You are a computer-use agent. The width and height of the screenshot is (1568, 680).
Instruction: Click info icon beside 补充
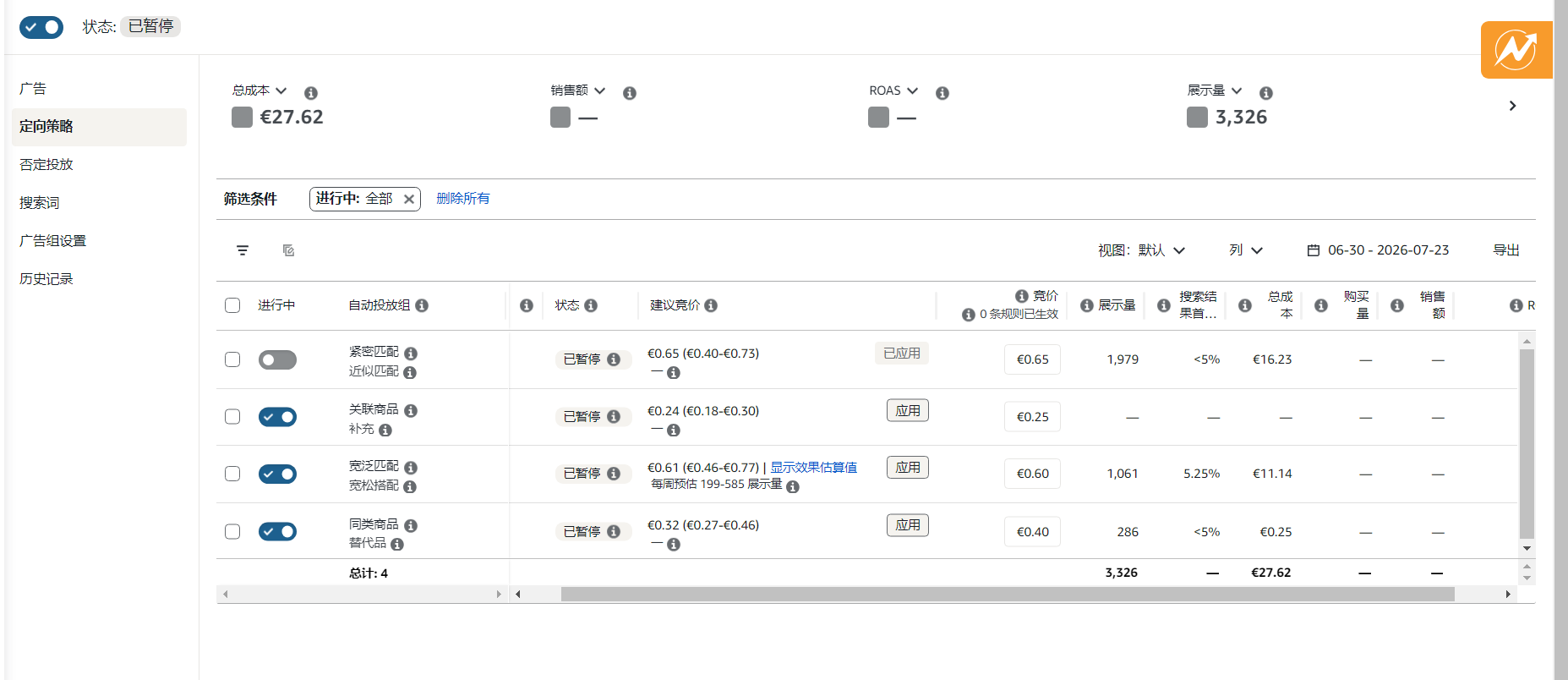pyautogui.click(x=385, y=430)
